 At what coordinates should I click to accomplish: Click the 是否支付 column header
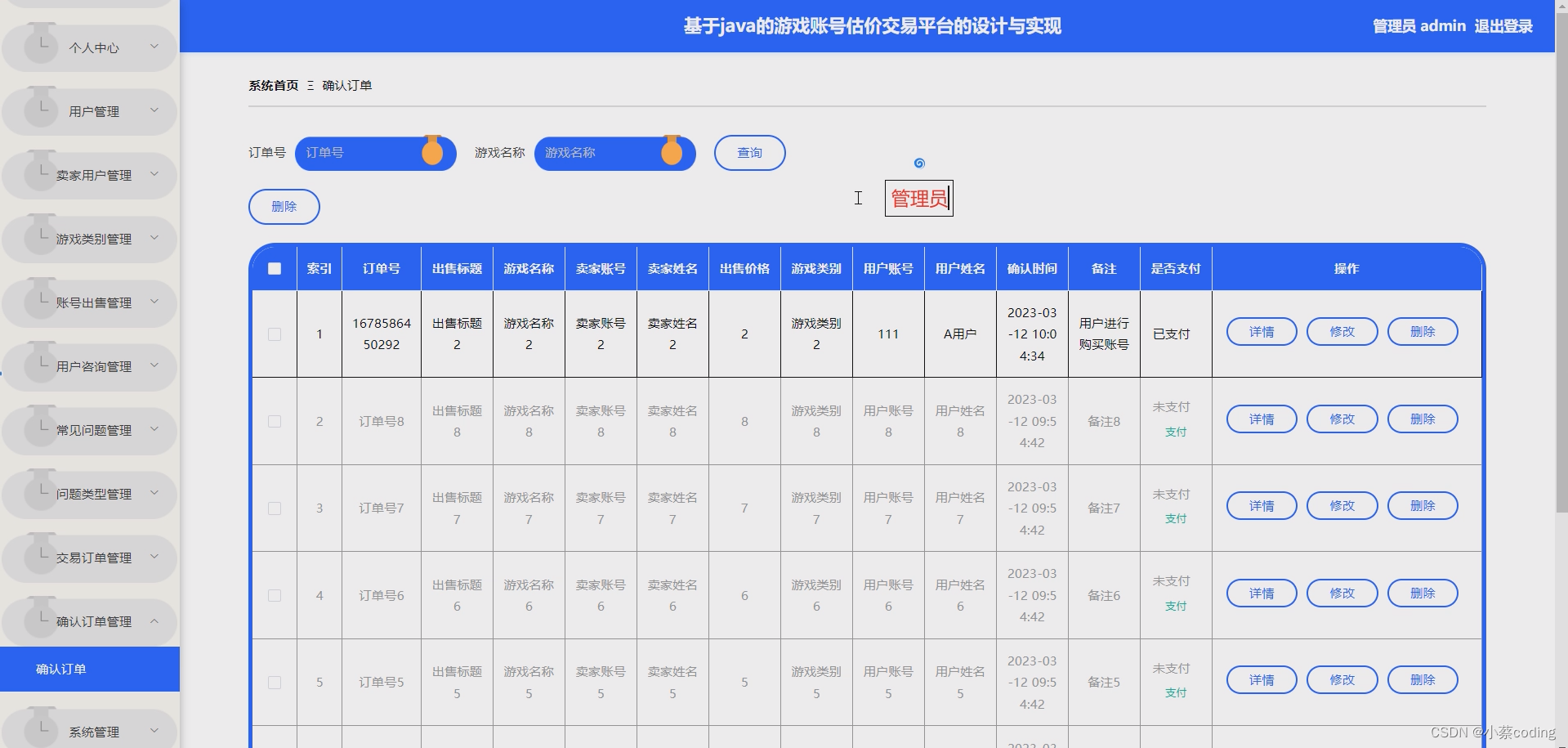point(1176,268)
